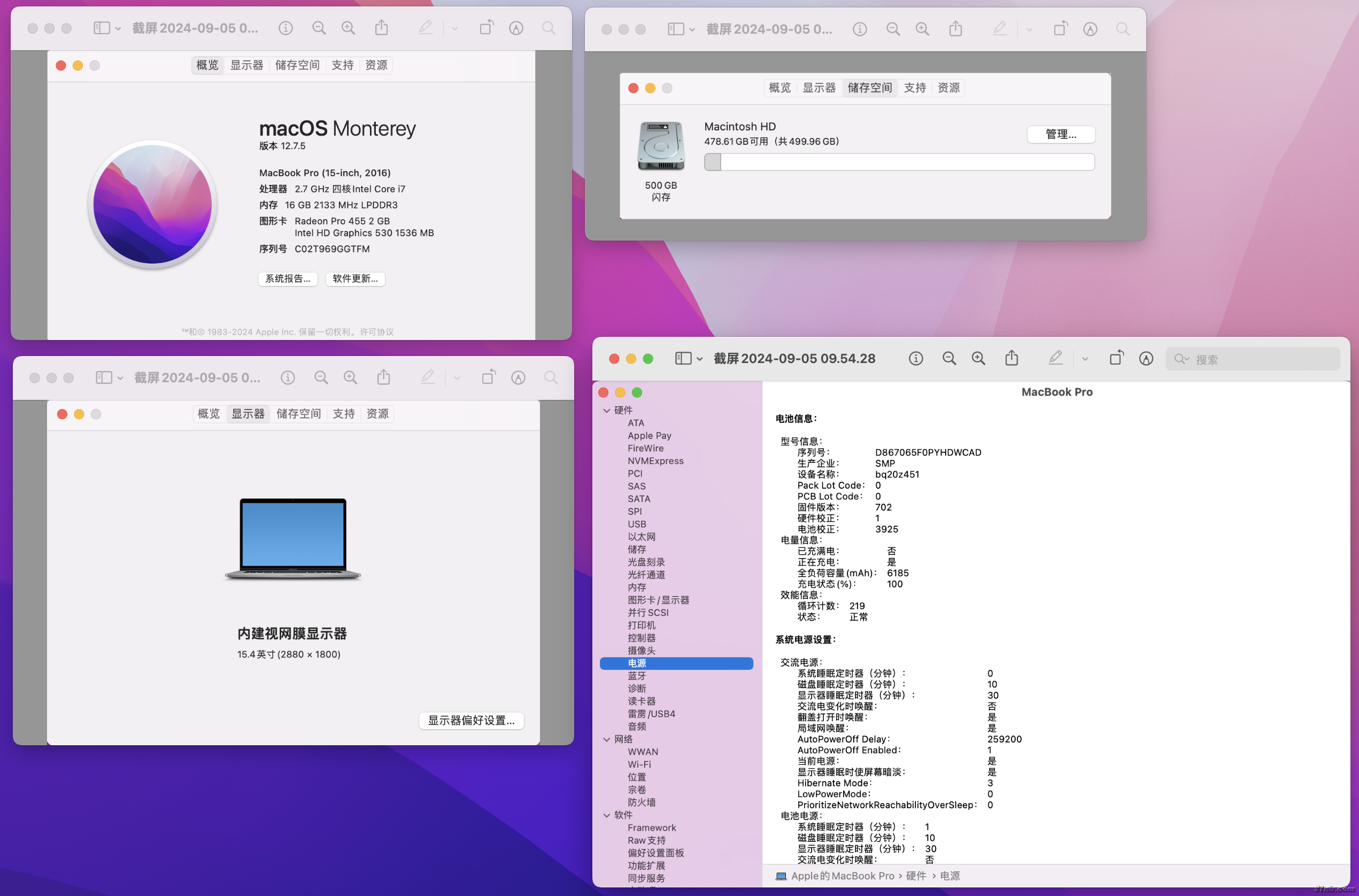Click the zoom in icon in the 09.54.28 window
This screenshot has width=1359, height=896.
(x=978, y=358)
